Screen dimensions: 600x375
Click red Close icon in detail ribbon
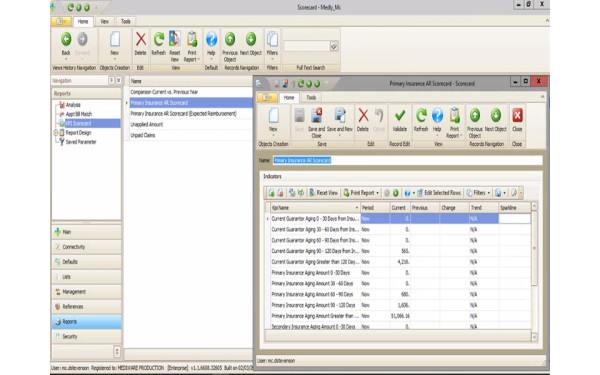pyautogui.click(x=517, y=122)
